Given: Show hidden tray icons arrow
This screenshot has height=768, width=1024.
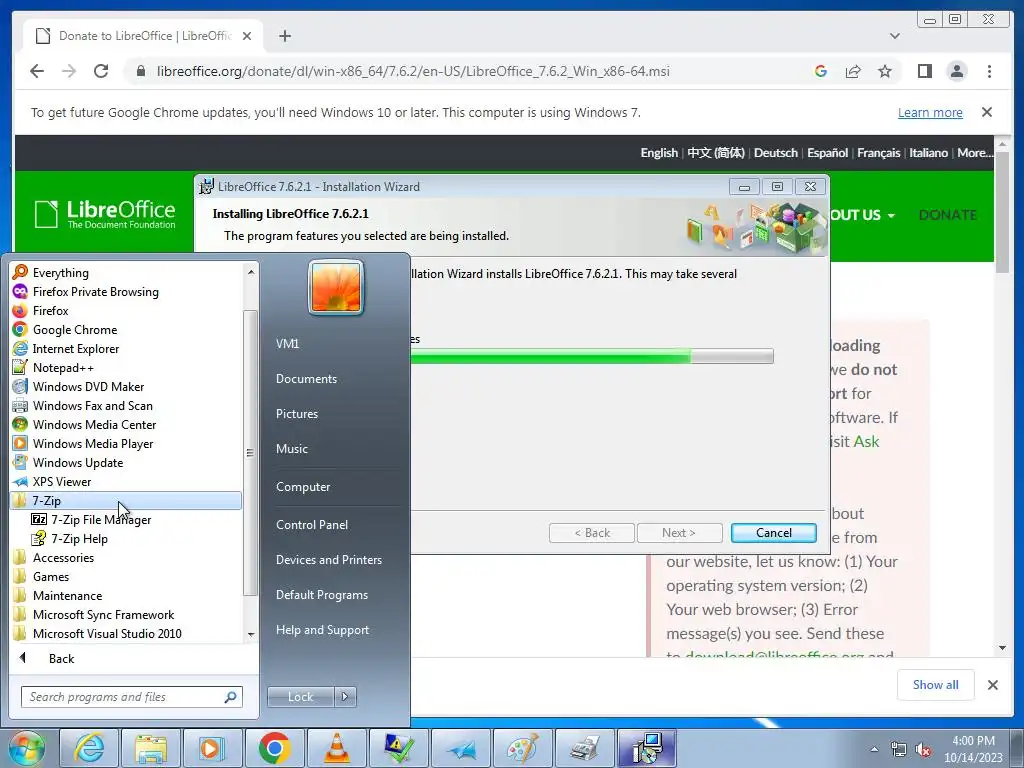Looking at the screenshot, I should point(874,749).
